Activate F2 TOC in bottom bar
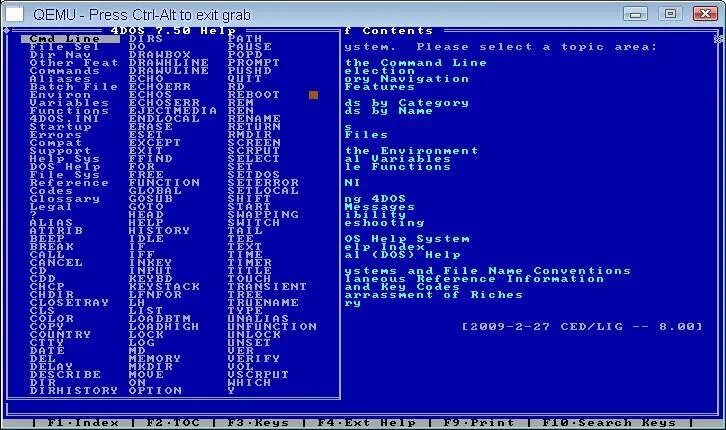 (173, 423)
